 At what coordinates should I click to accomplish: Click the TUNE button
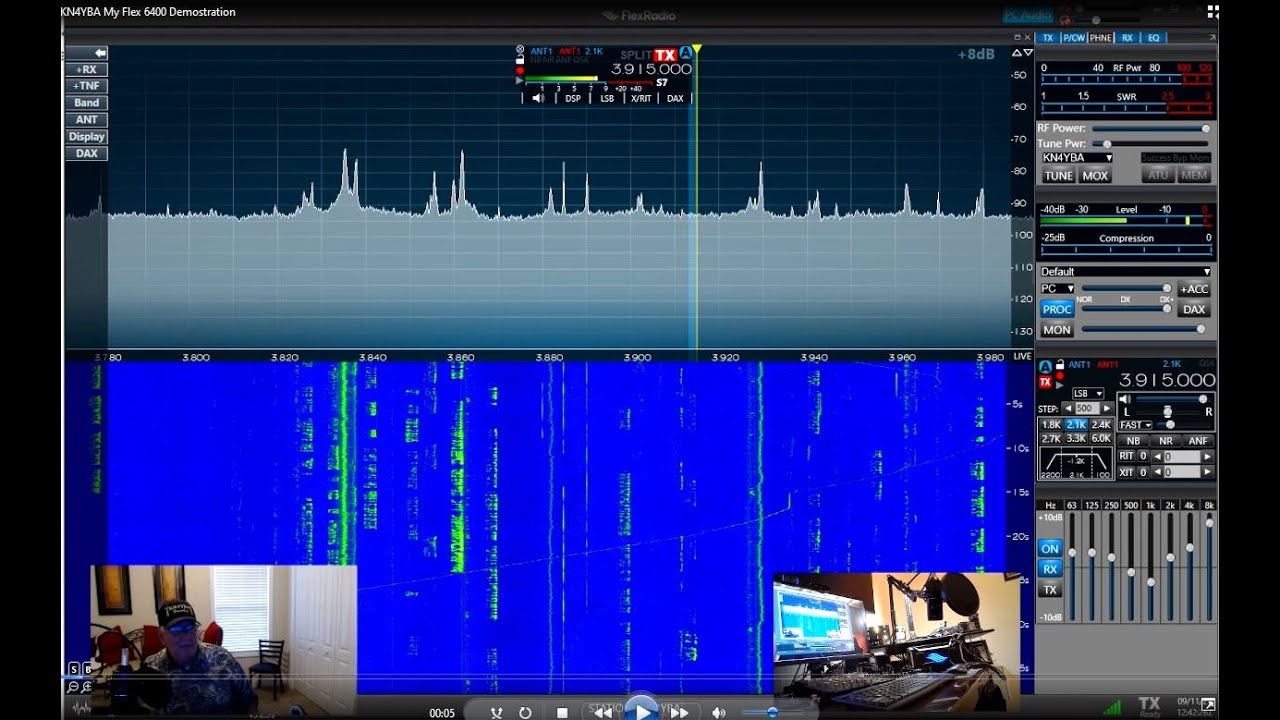[x=1058, y=176]
